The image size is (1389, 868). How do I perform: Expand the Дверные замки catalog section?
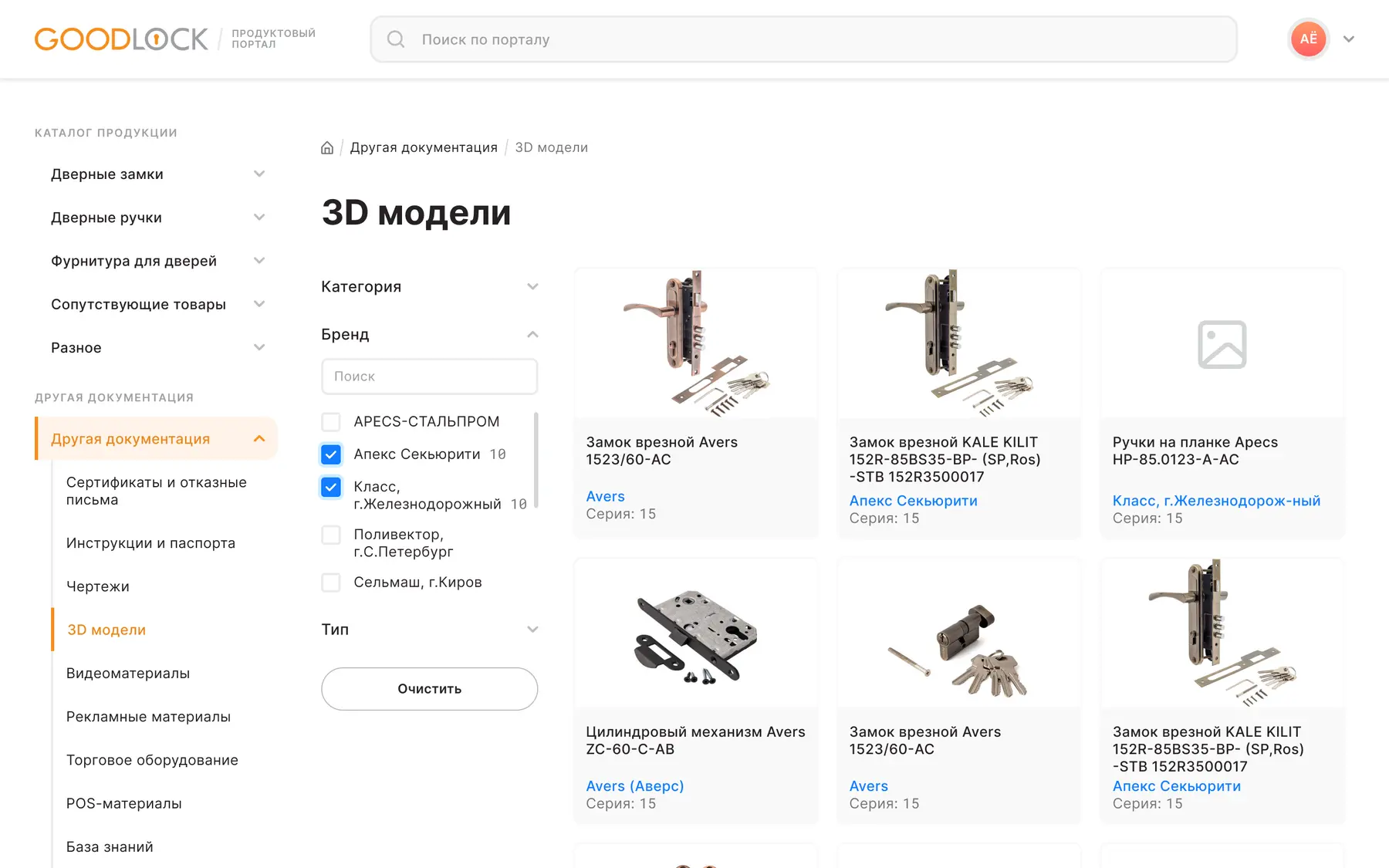259,174
